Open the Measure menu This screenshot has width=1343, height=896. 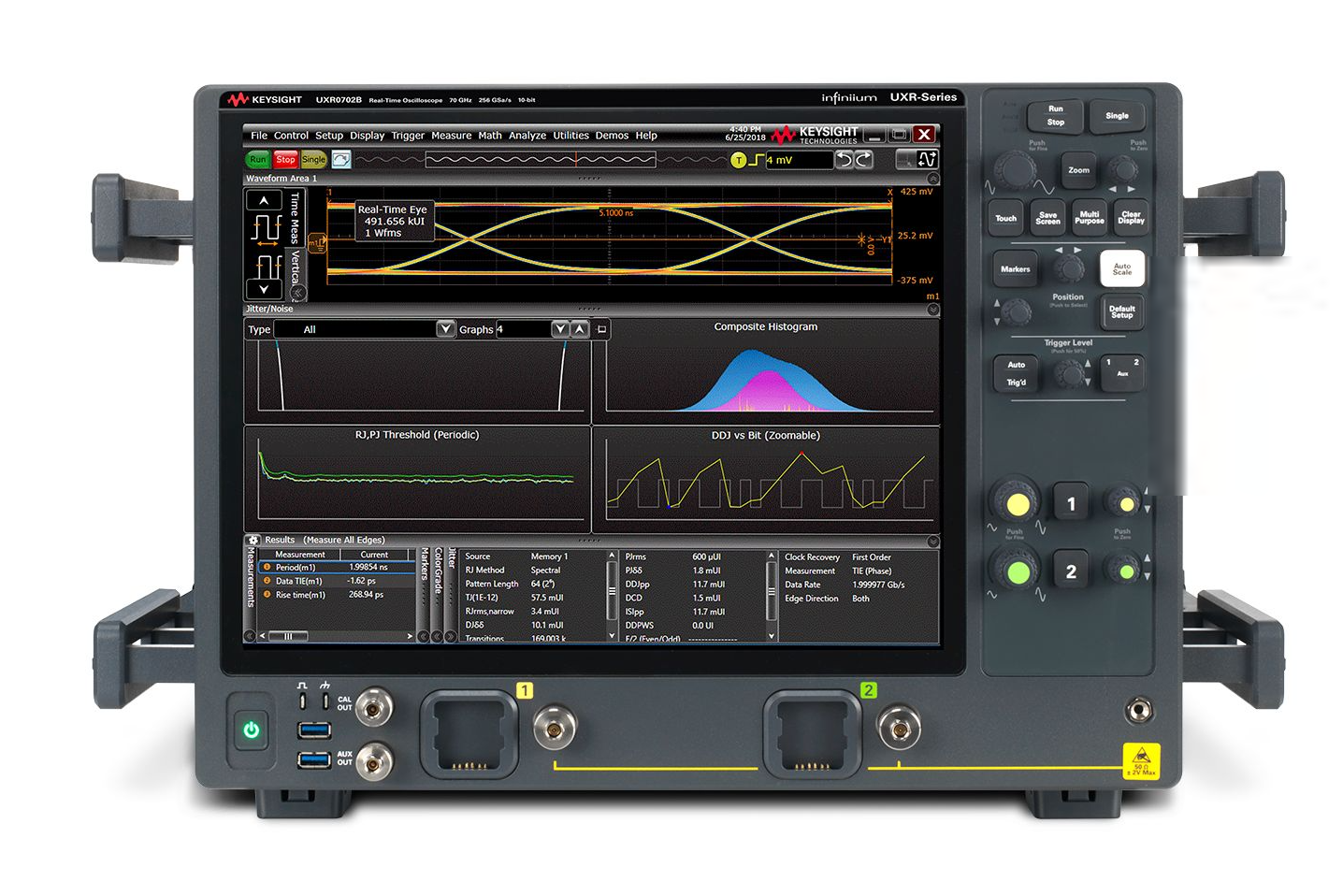point(451,136)
